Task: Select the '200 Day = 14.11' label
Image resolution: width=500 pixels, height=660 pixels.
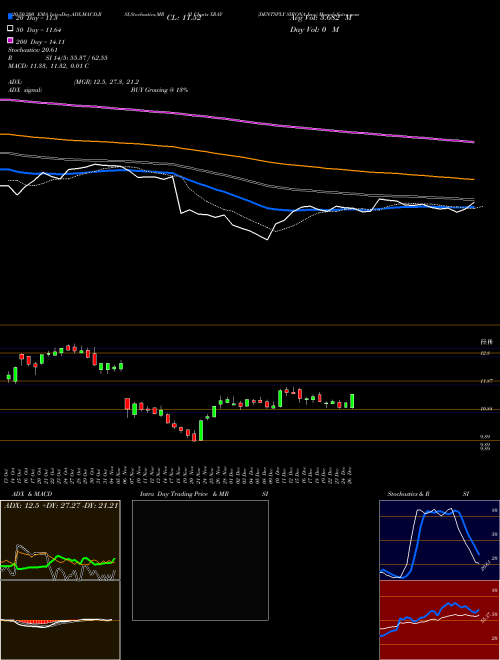Action: pyautogui.click(x=40, y=42)
